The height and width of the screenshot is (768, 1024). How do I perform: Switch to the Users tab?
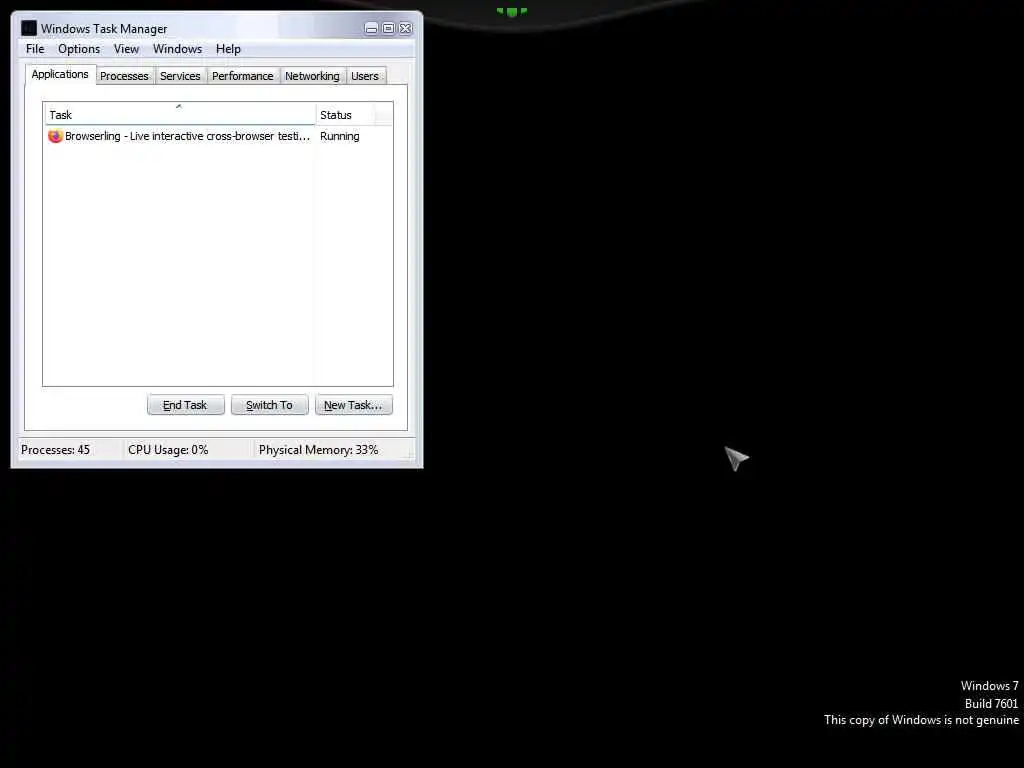364,76
